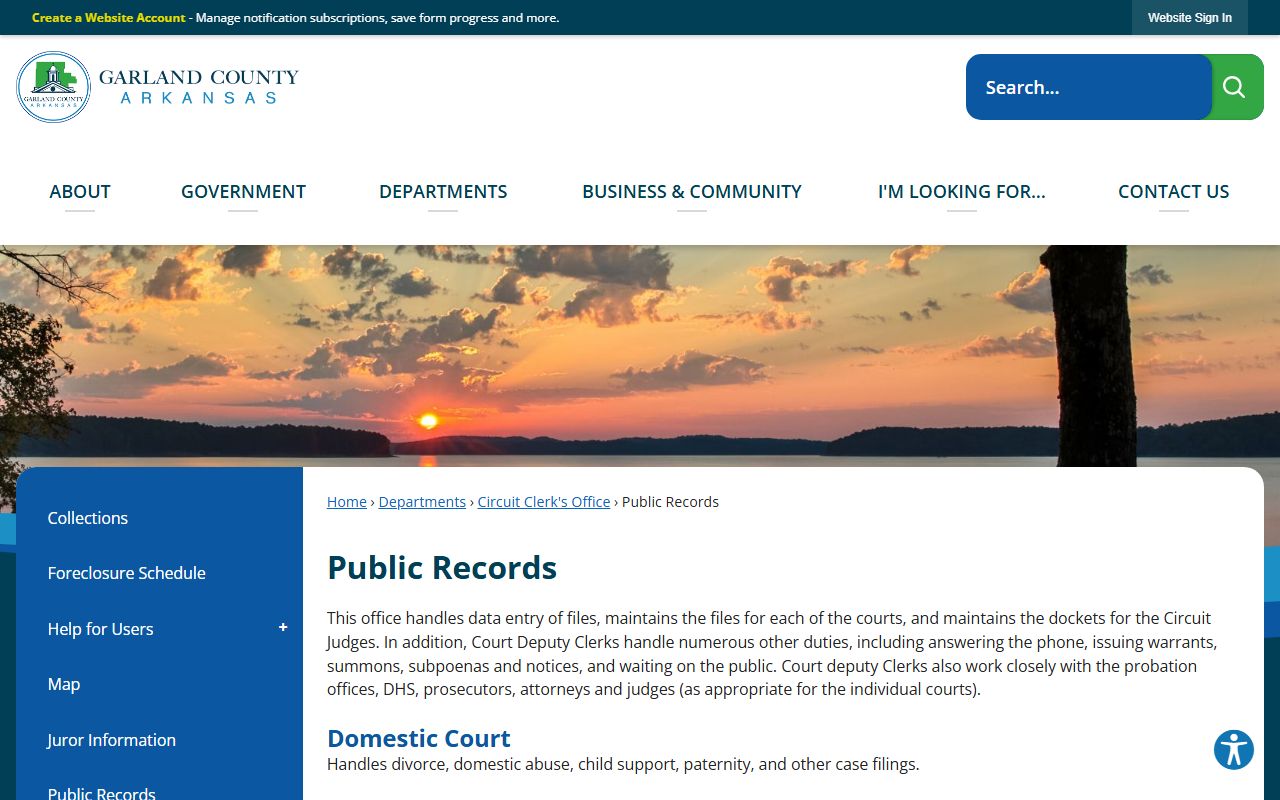Focus the Search input field
1280x800 pixels.
1089,87
